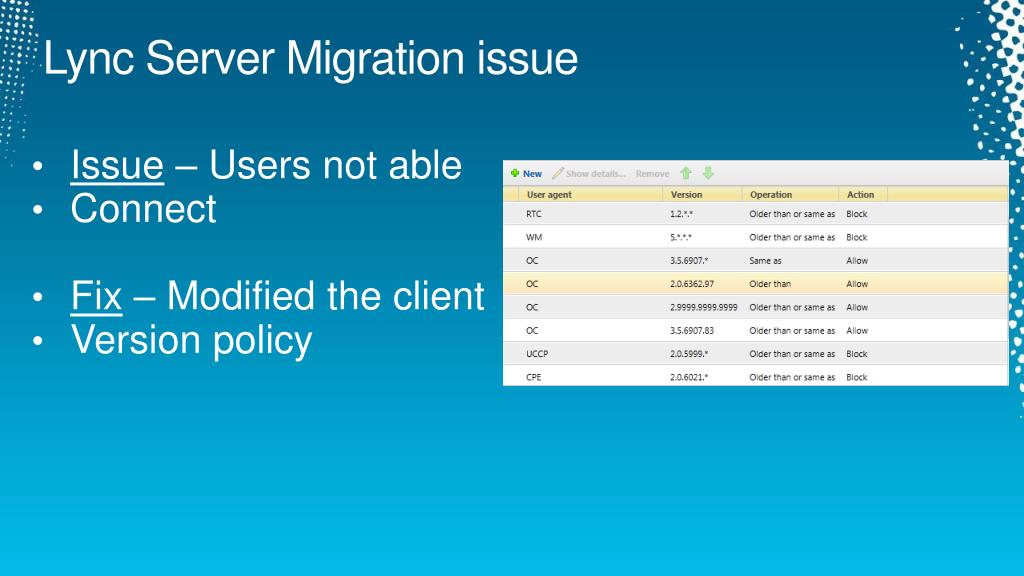
Task: Click Block action in the RTC row
Action: 857,214
